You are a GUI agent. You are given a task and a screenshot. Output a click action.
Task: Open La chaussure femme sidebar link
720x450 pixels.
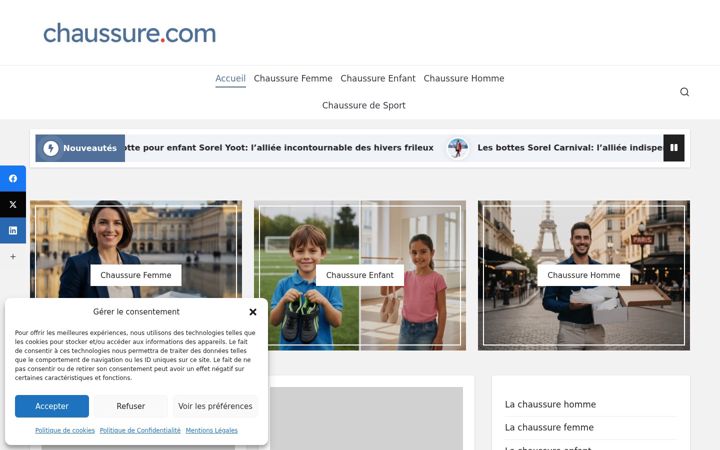point(549,428)
